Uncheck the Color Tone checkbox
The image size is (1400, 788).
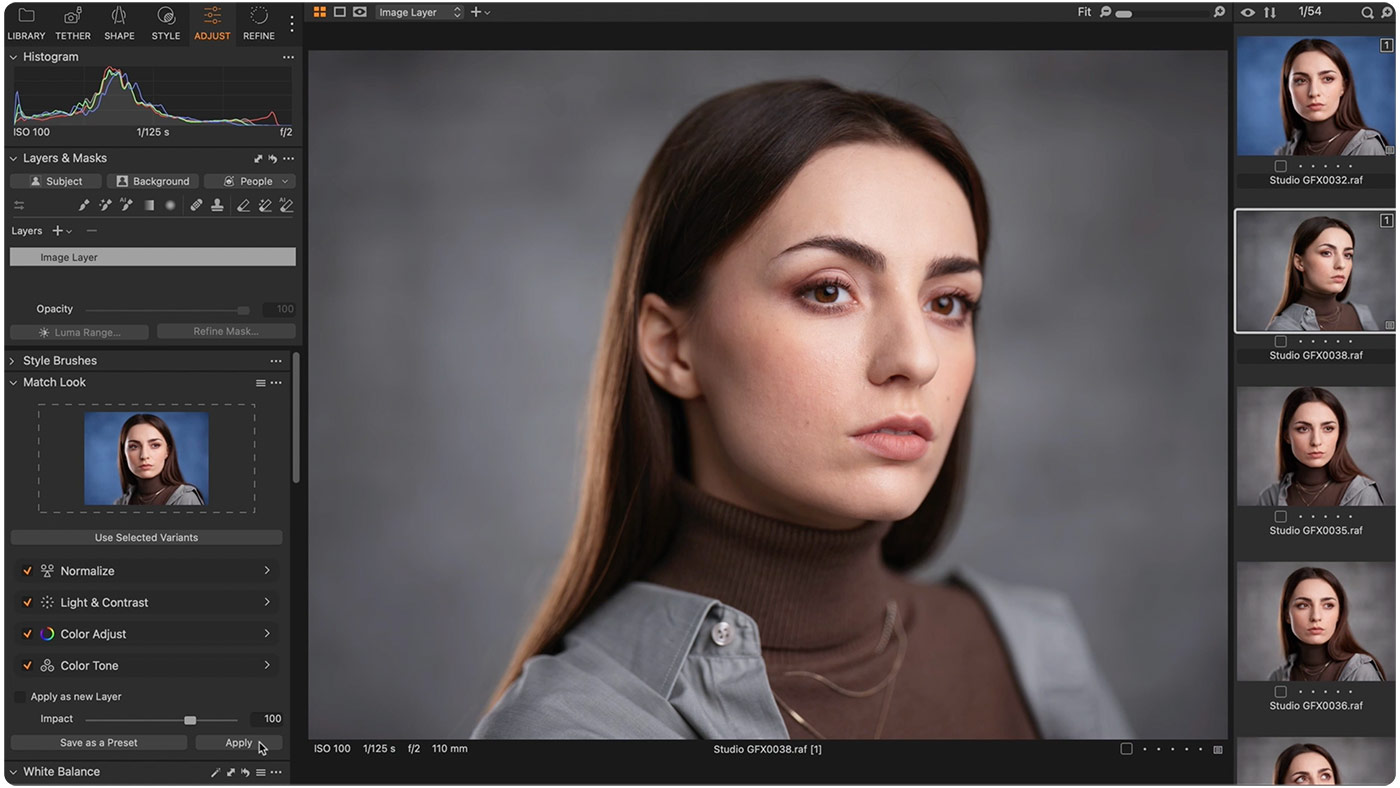[x=28, y=666]
